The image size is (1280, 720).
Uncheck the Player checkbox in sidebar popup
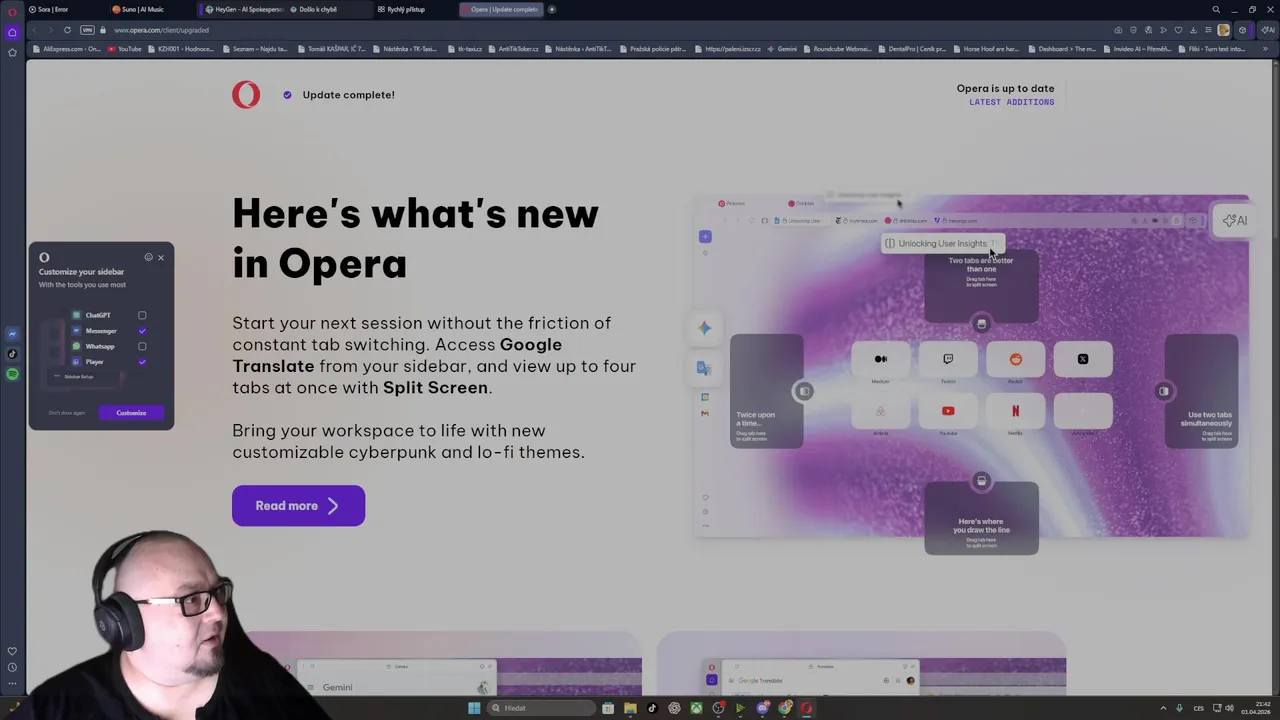coord(142,362)
